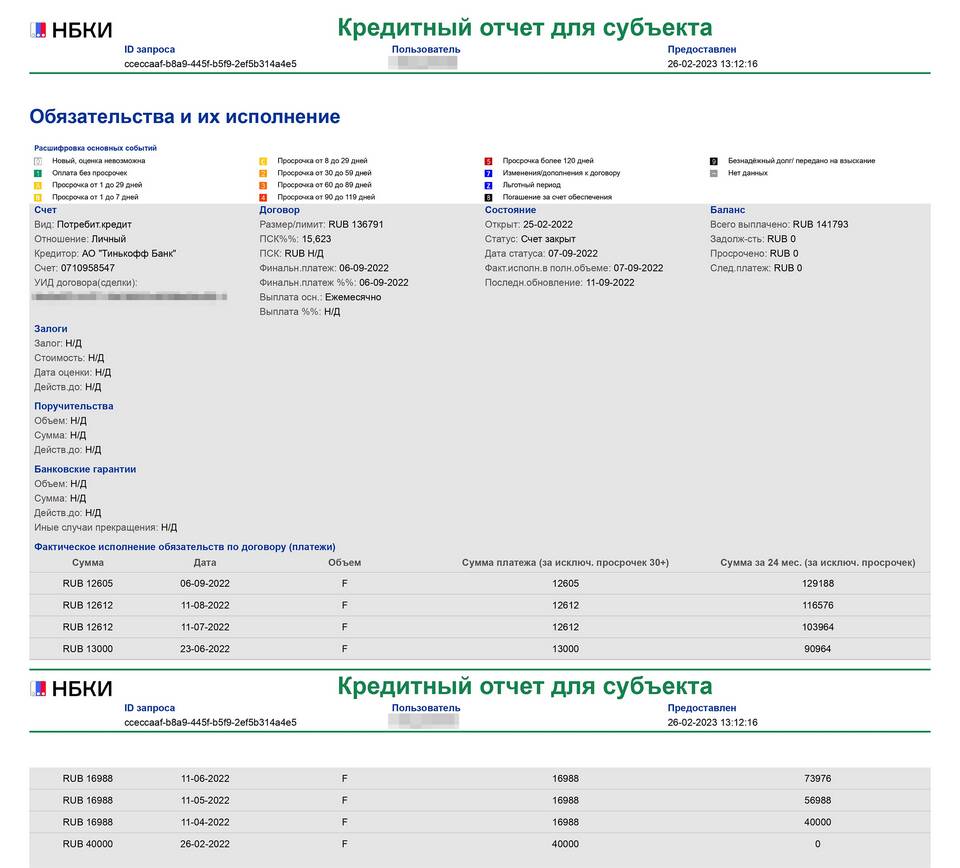The width and height of the screenshot is (960, 868).
Task: Click the 'Залоги' section header
Action: click(x=51, y=328)
